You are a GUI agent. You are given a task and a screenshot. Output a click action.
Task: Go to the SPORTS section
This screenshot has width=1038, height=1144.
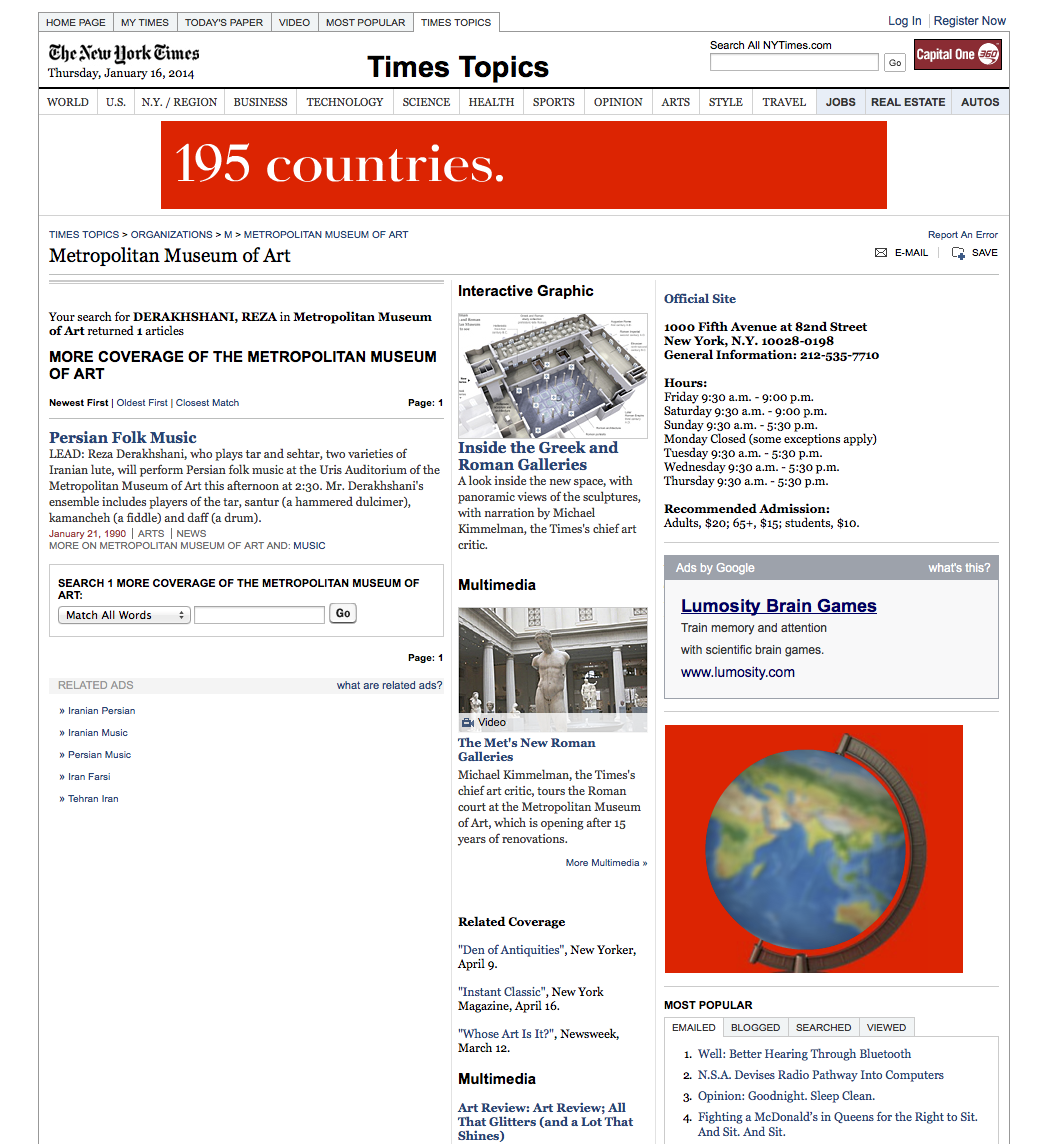point(554,102)
